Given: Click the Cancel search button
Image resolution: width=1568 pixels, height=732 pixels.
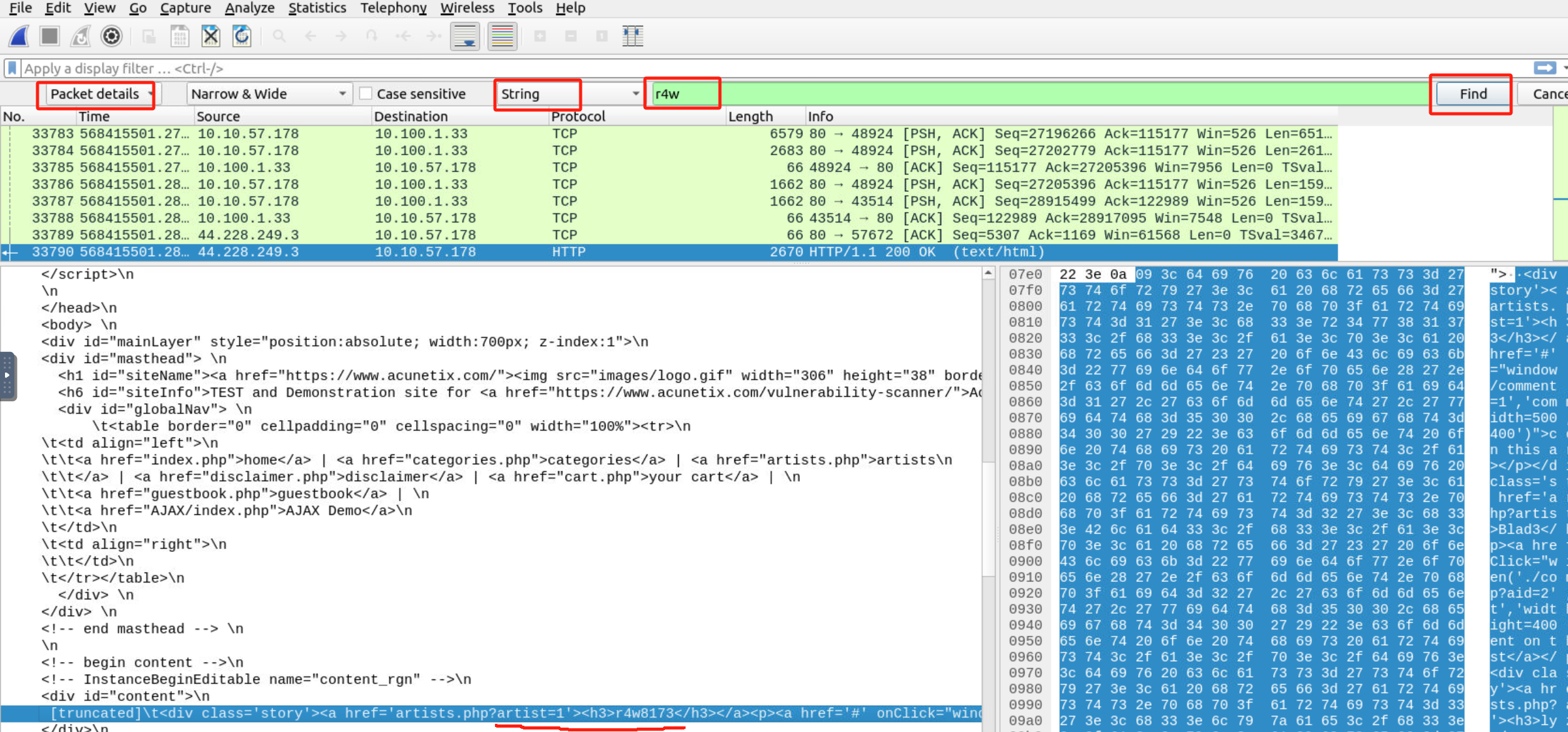Looking at the screenshot, I should pos(1544,94).
